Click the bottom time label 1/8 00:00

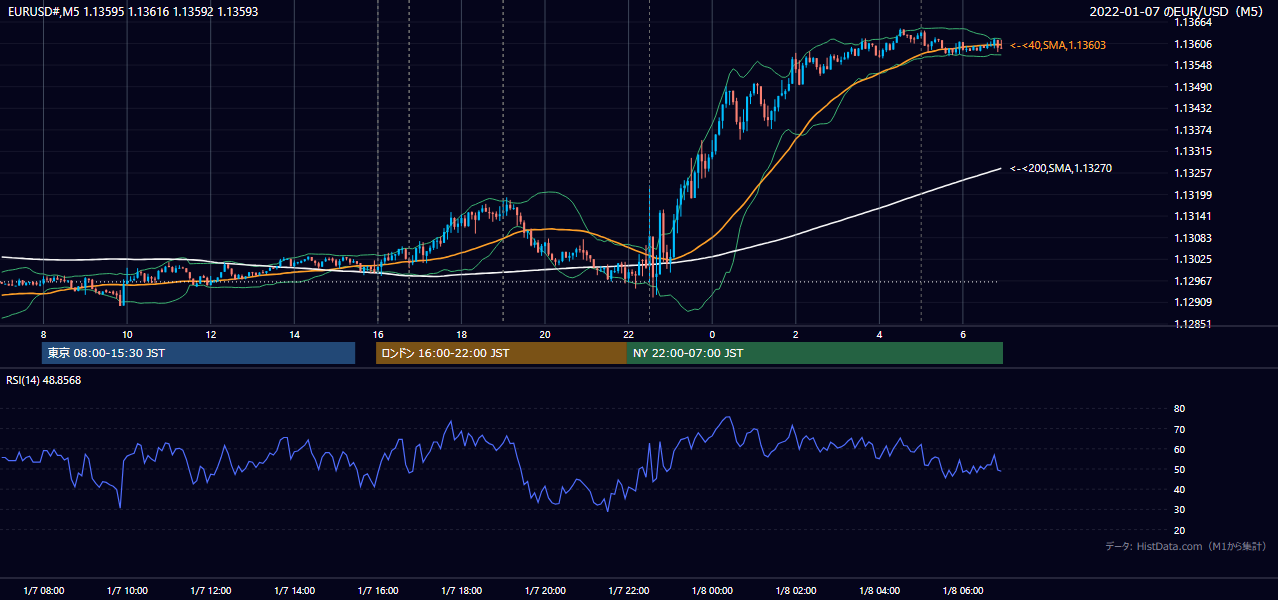pyautogui.click(x=712, y=591)
